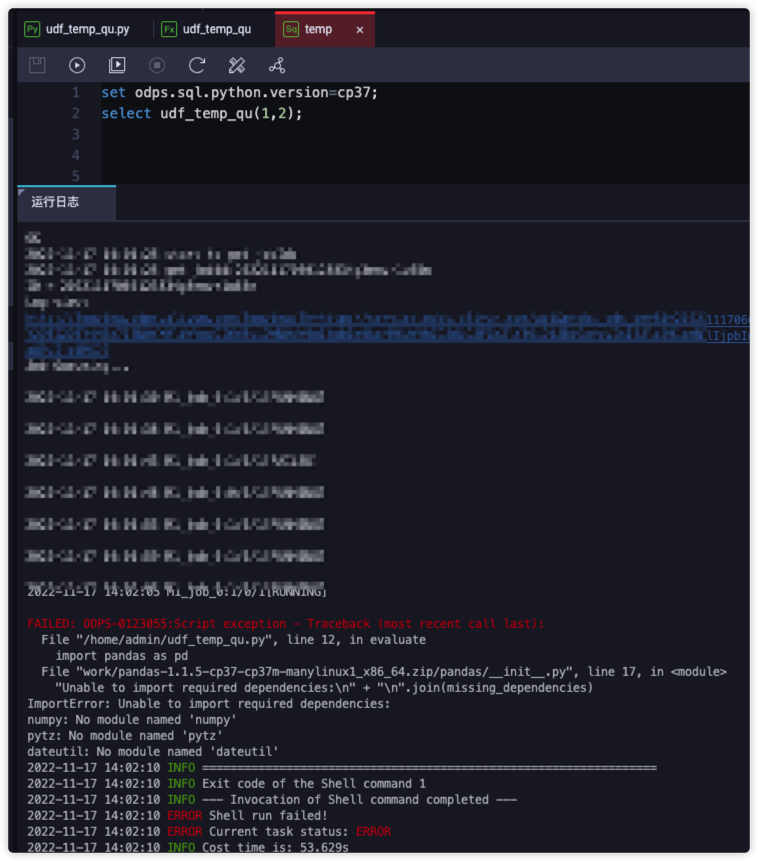Viewport: 758px width, 861px height.
Task: Click the ImportError message line
Action: (209, 703)
